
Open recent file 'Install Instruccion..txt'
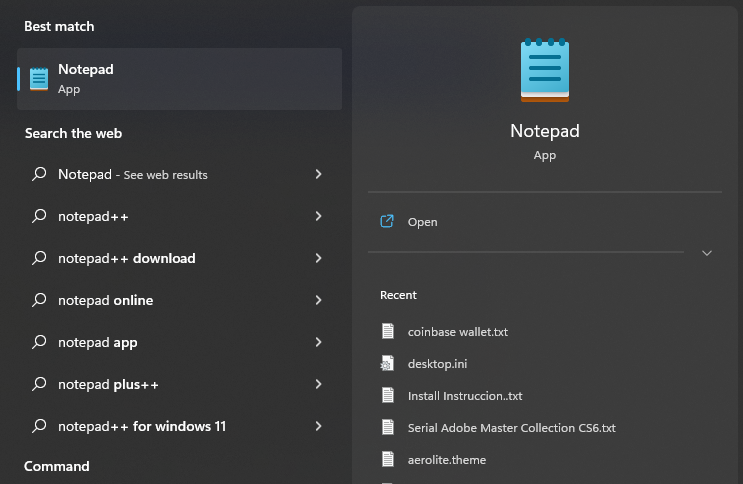pyautogui.click(x=465, y=396)
